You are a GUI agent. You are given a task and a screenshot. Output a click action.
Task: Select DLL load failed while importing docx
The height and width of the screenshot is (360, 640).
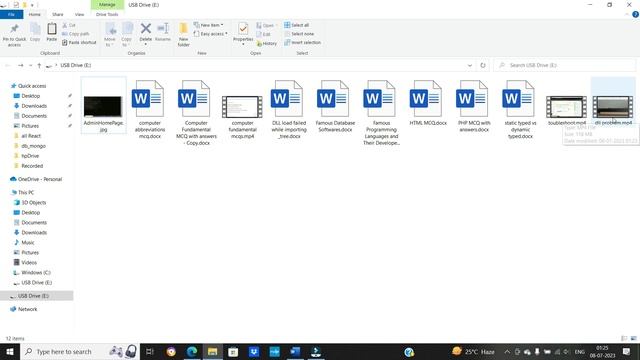tap(289, 109)
